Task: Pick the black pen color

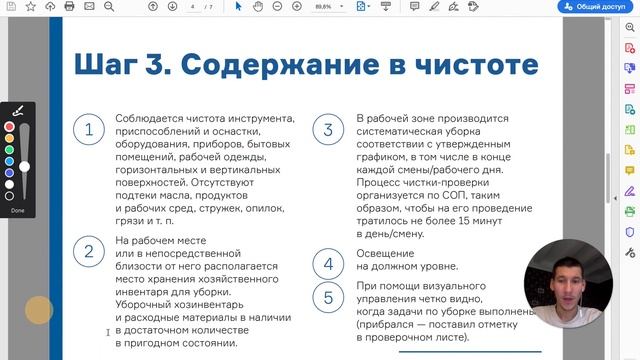Action: tap(9, 196)
